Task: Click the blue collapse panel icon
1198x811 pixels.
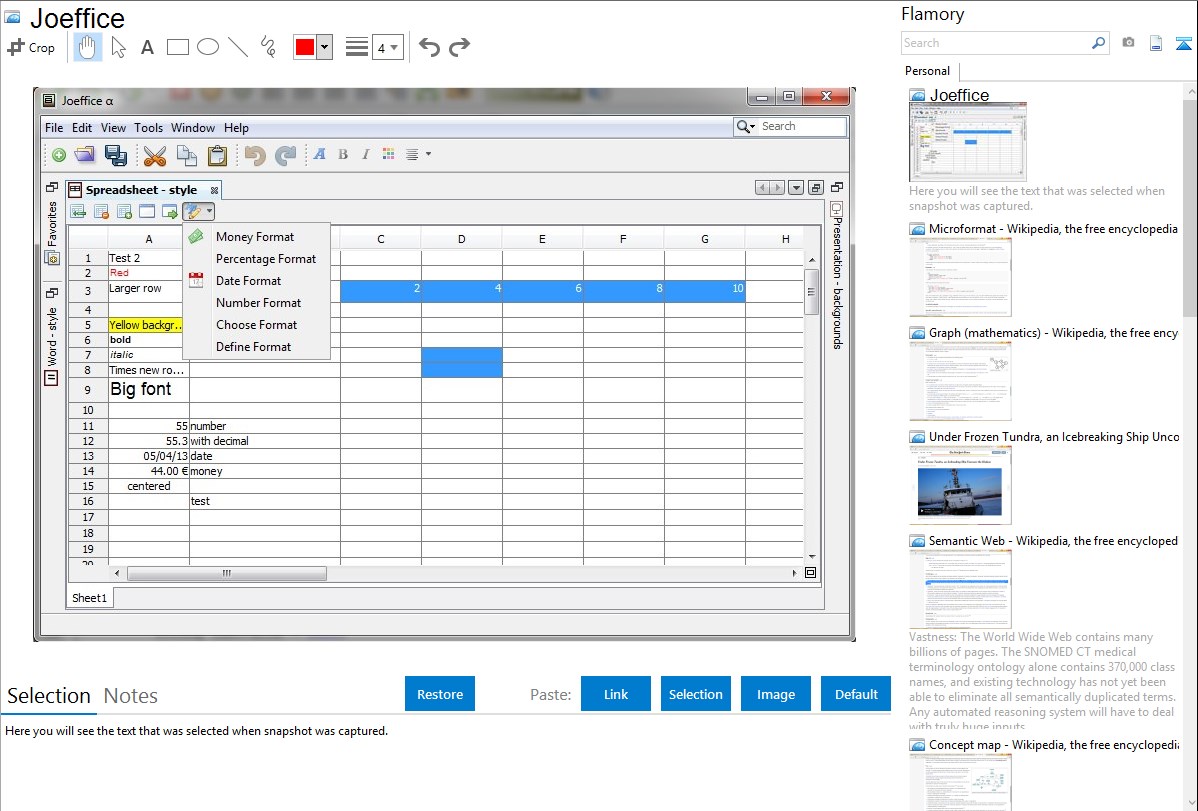Action: 1183,43
